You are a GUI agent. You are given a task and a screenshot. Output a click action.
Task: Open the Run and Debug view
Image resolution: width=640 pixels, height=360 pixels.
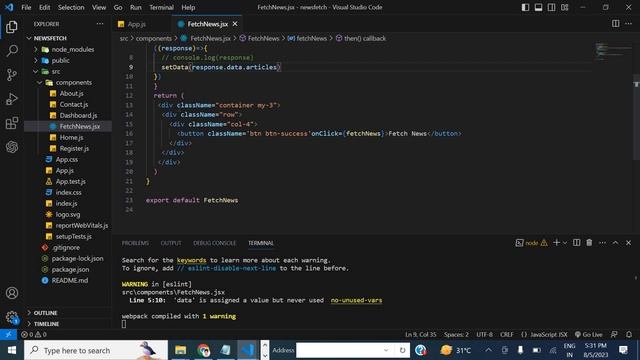pyautogui.click(x=12, y=99)
